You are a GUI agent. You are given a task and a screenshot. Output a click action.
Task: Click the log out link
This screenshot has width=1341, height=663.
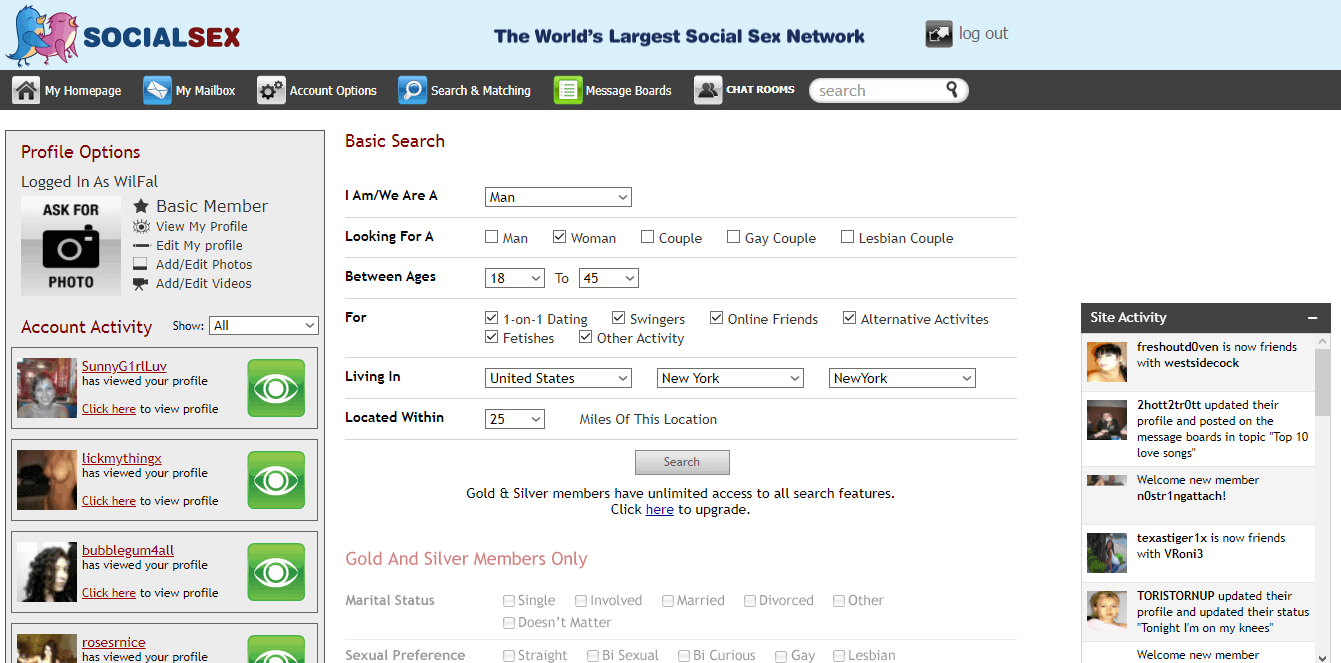tap(983, 33)
